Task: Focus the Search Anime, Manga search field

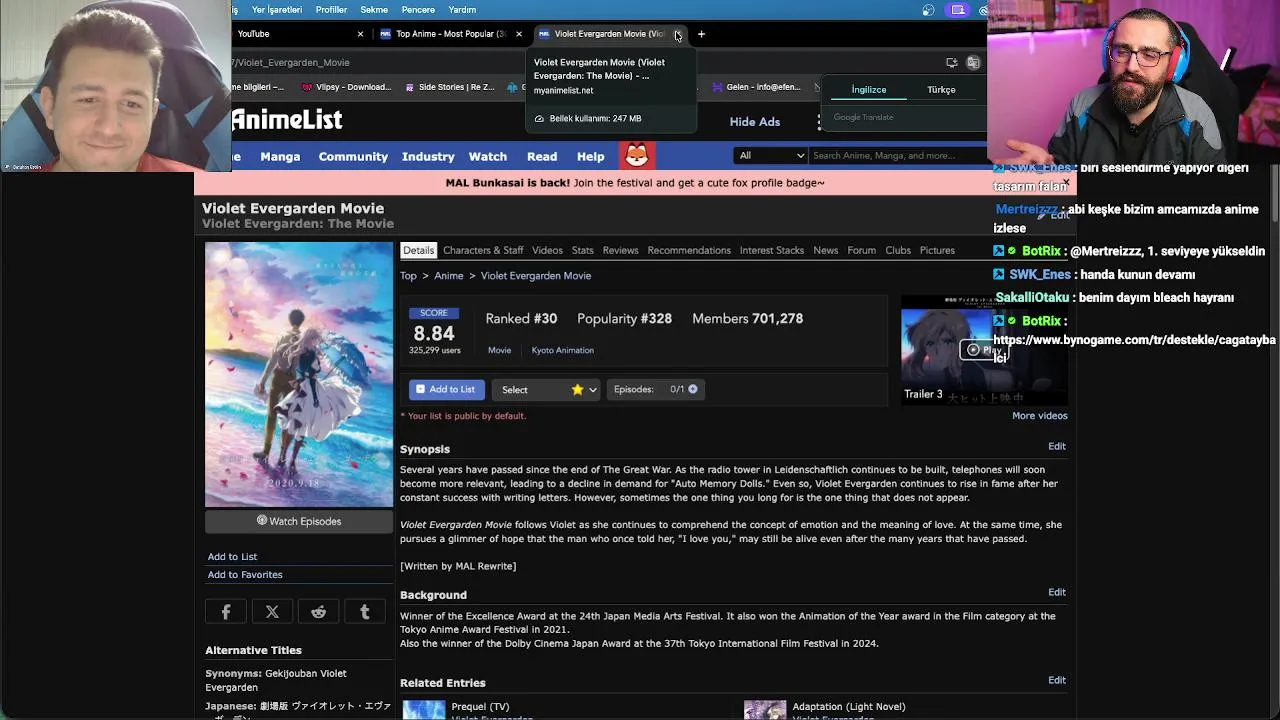Action: click(895, 155)
